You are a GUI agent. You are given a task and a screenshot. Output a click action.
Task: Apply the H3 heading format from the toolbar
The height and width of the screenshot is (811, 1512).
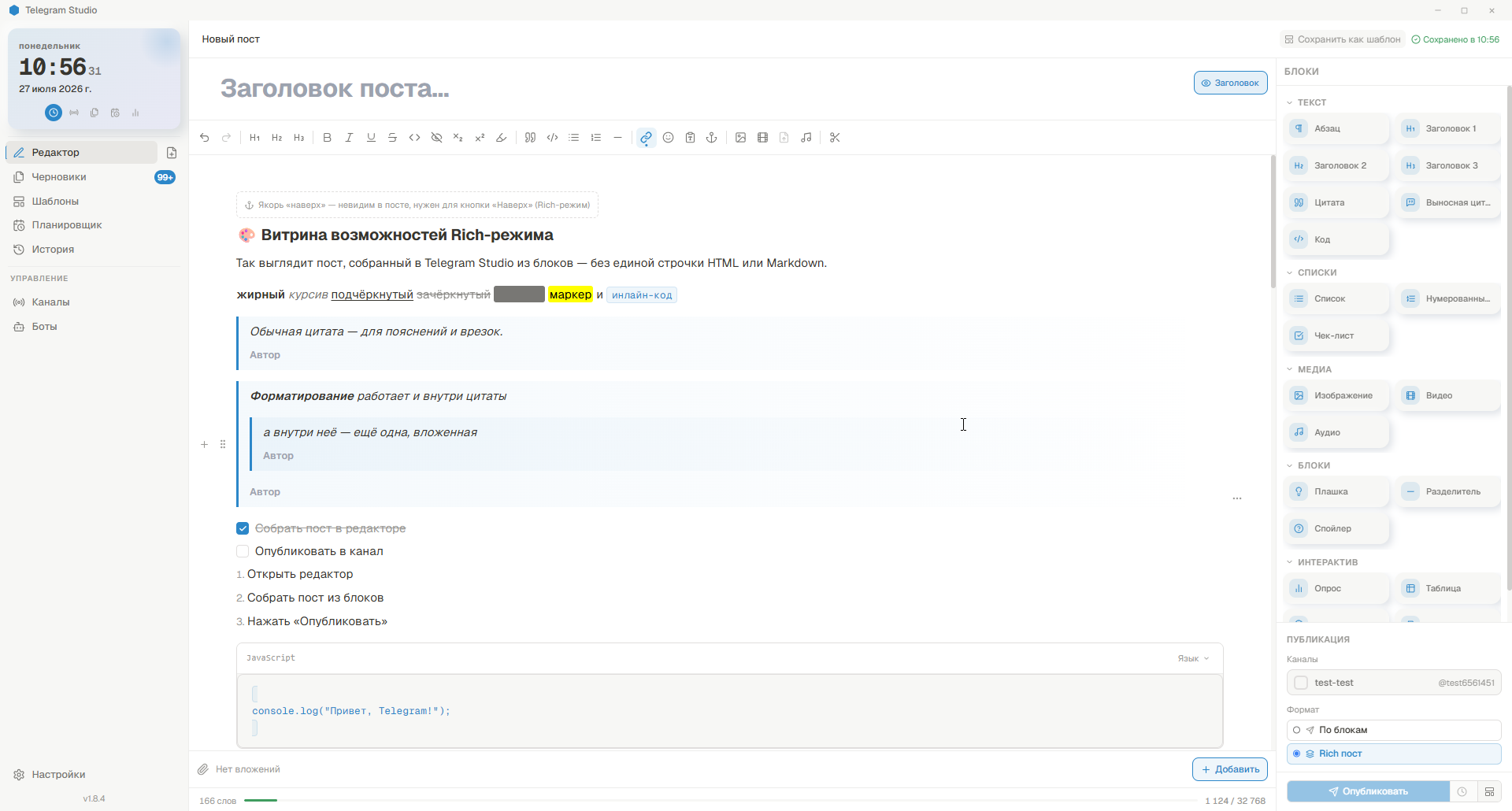(x=299, y=138)
